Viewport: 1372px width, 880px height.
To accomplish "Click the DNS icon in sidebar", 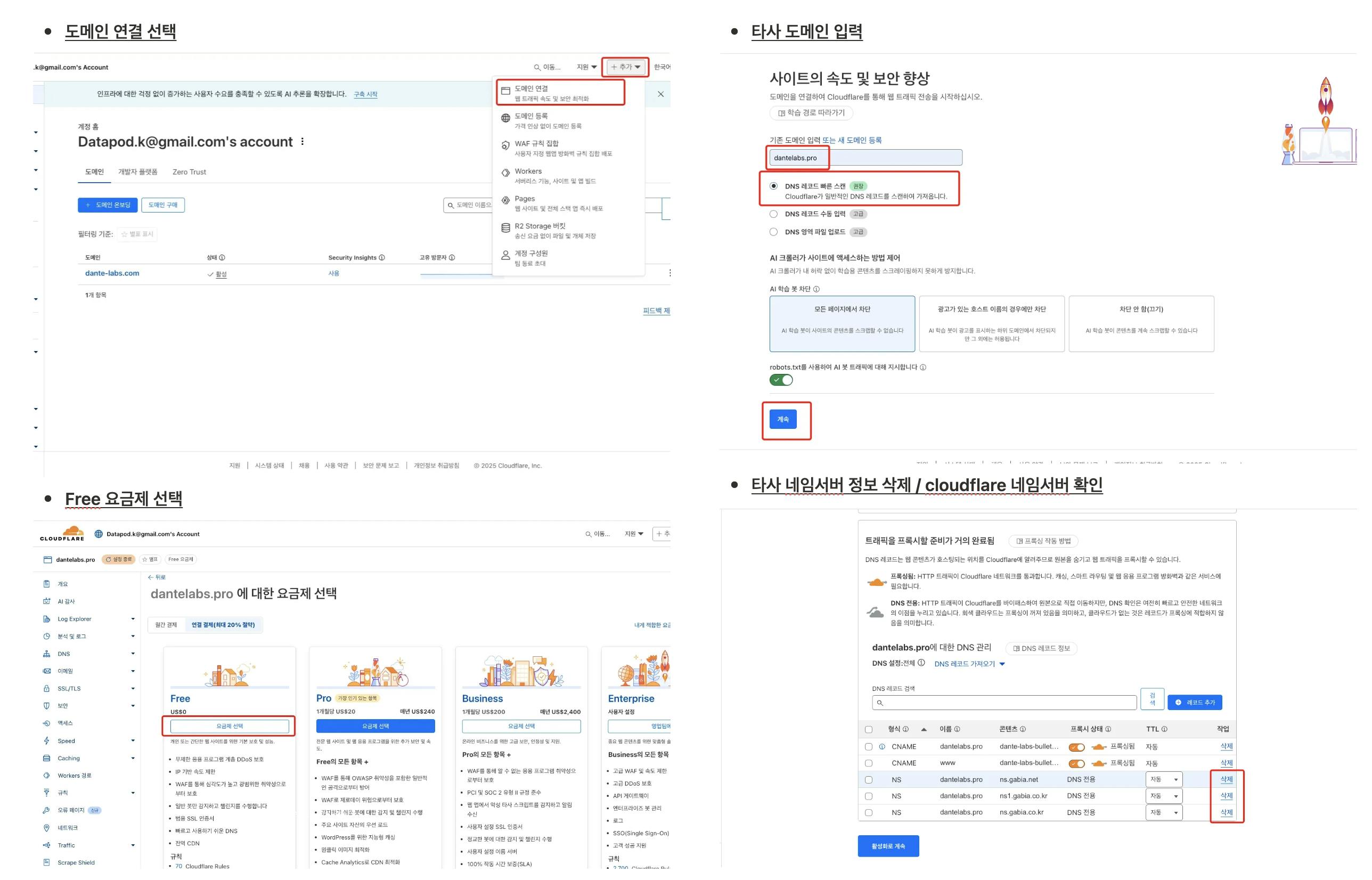I will tap(47, 654).
